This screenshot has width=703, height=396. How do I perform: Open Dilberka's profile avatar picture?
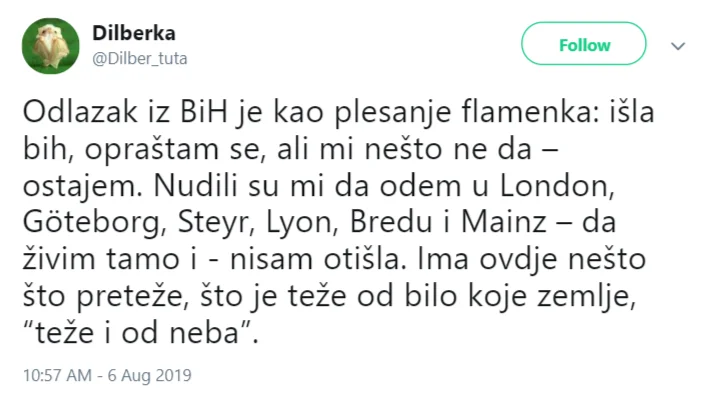pyautogui.click(x=51, y=46)
